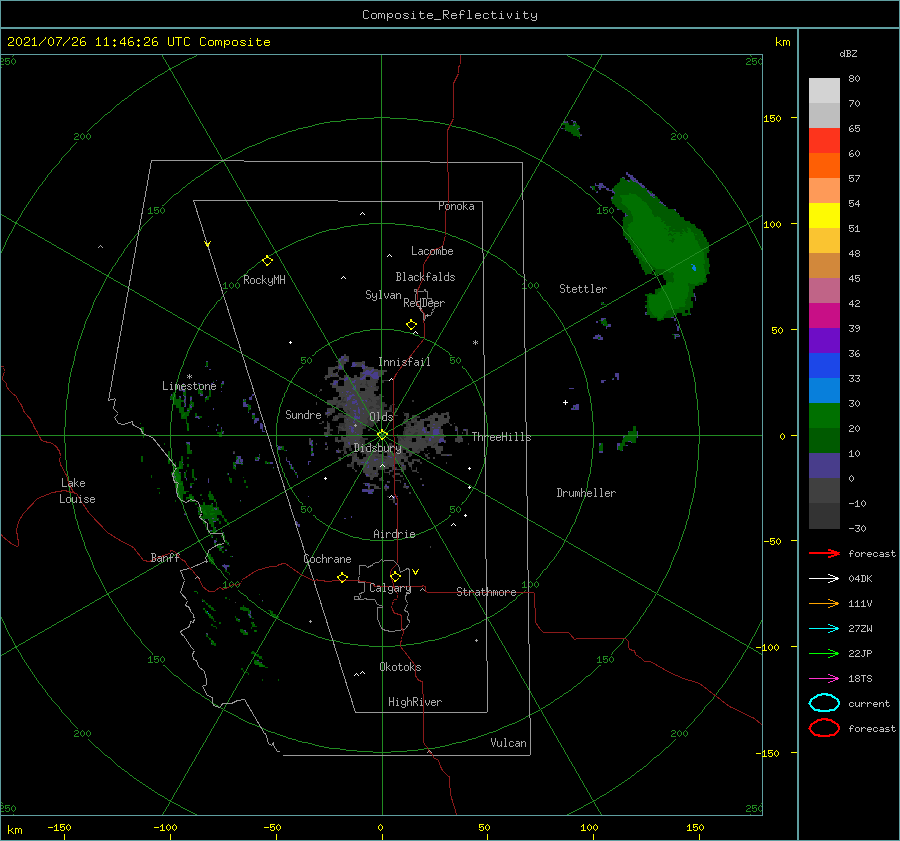This screenshot has width=900, height=841.
Task: Select the Okotoks label
Action: click(x=400, y=667)
